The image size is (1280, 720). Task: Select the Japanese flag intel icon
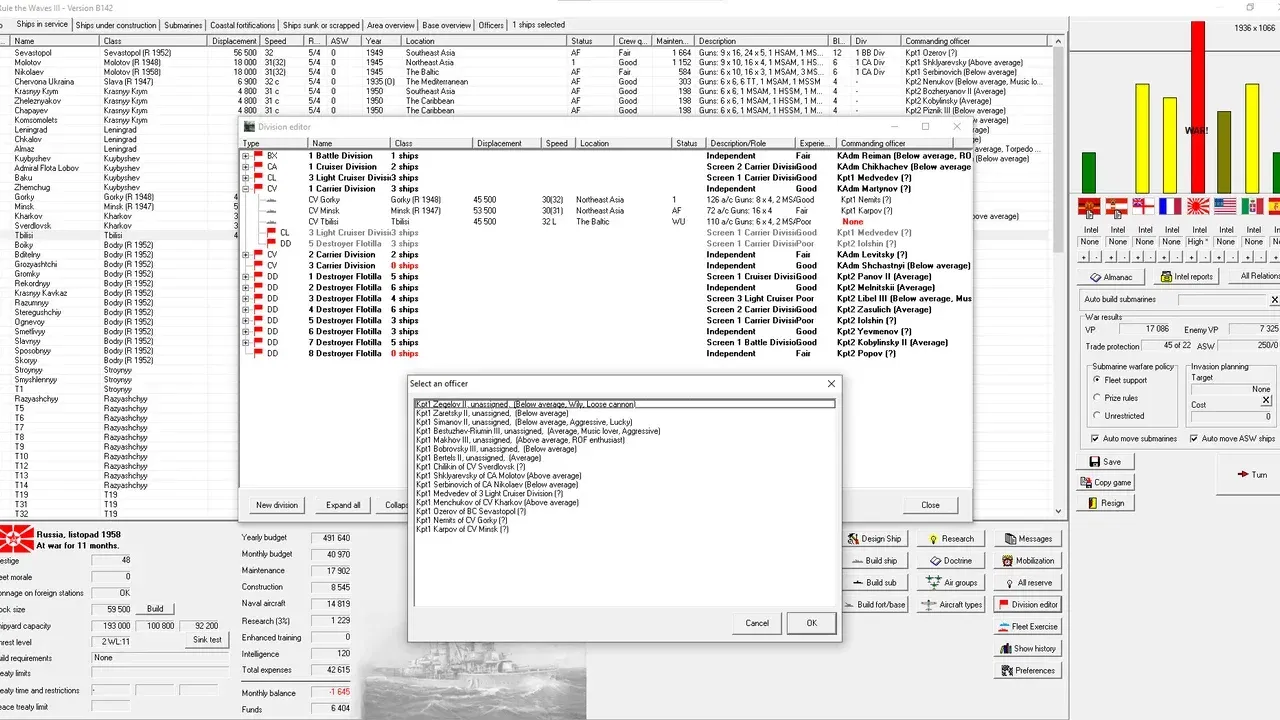[1197, 207]
